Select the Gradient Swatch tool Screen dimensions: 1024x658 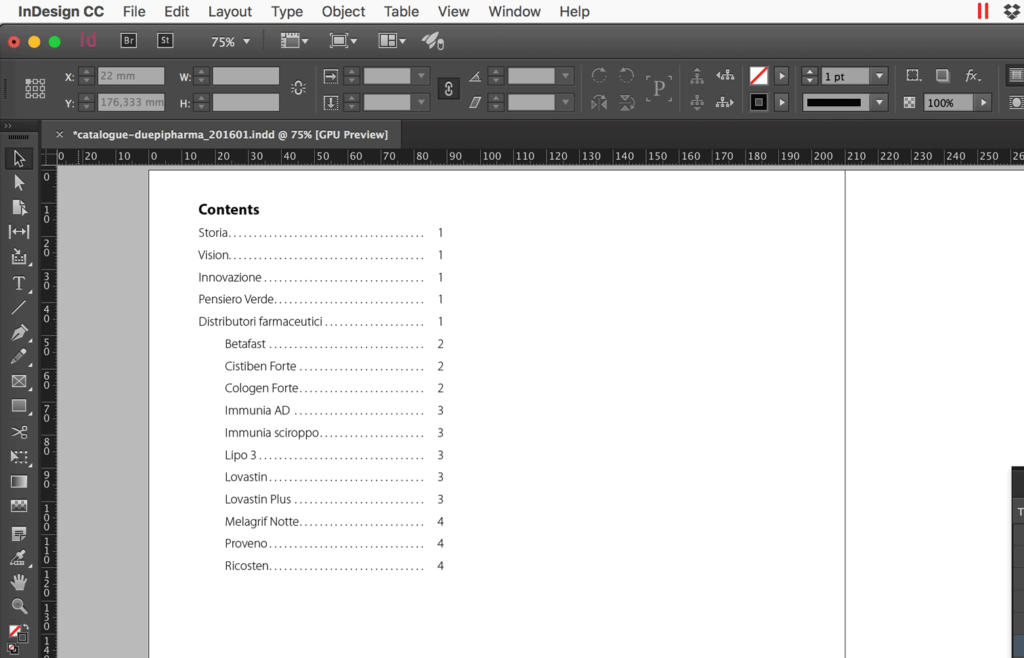coord(19,482)
